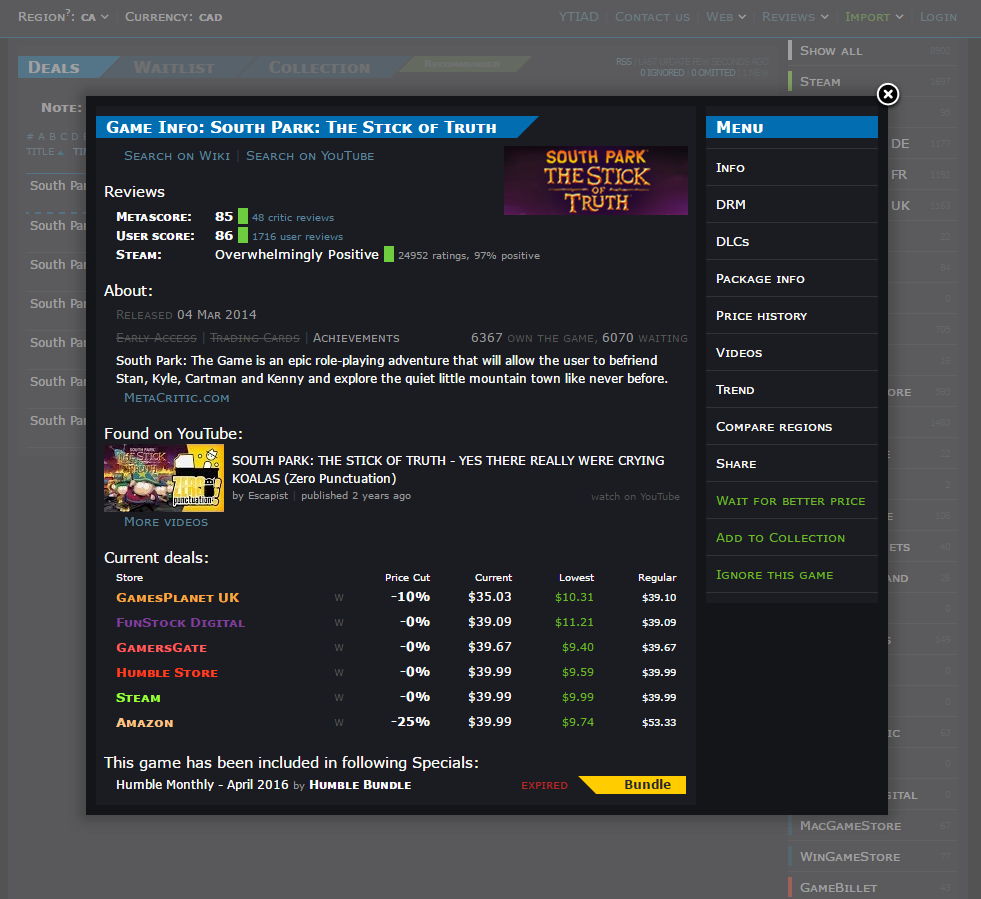981x899 pixels.
Task: Select GameBillet store filter
Action: point(872,888)
